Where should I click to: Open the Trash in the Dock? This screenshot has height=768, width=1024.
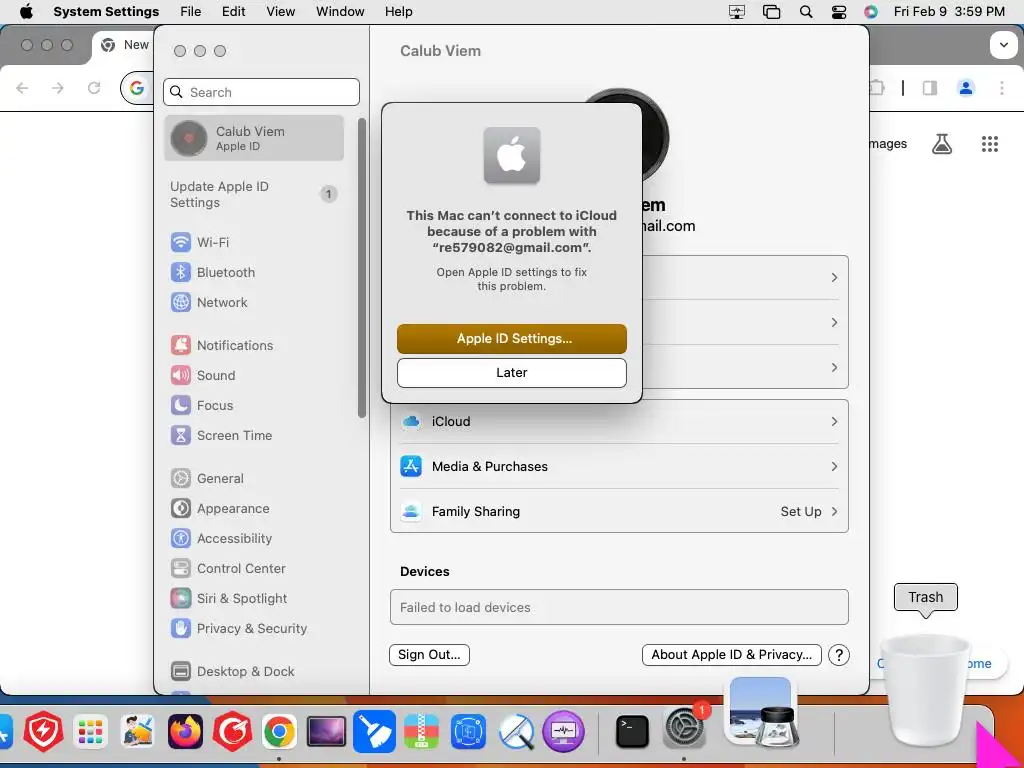[924, 690]
